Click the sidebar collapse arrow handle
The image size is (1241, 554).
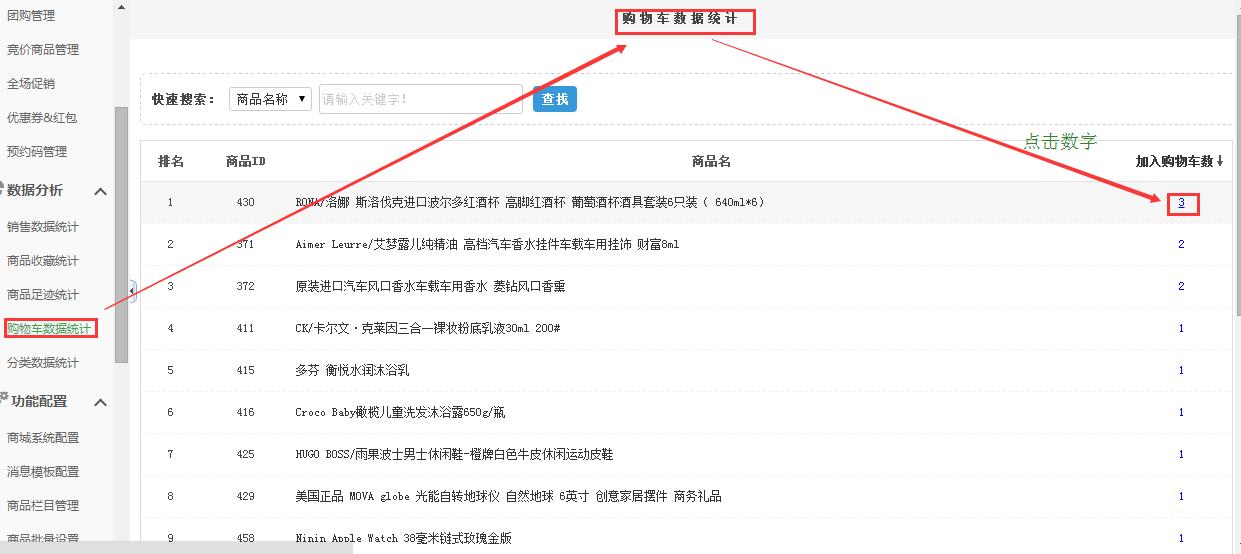pos(132,290)
